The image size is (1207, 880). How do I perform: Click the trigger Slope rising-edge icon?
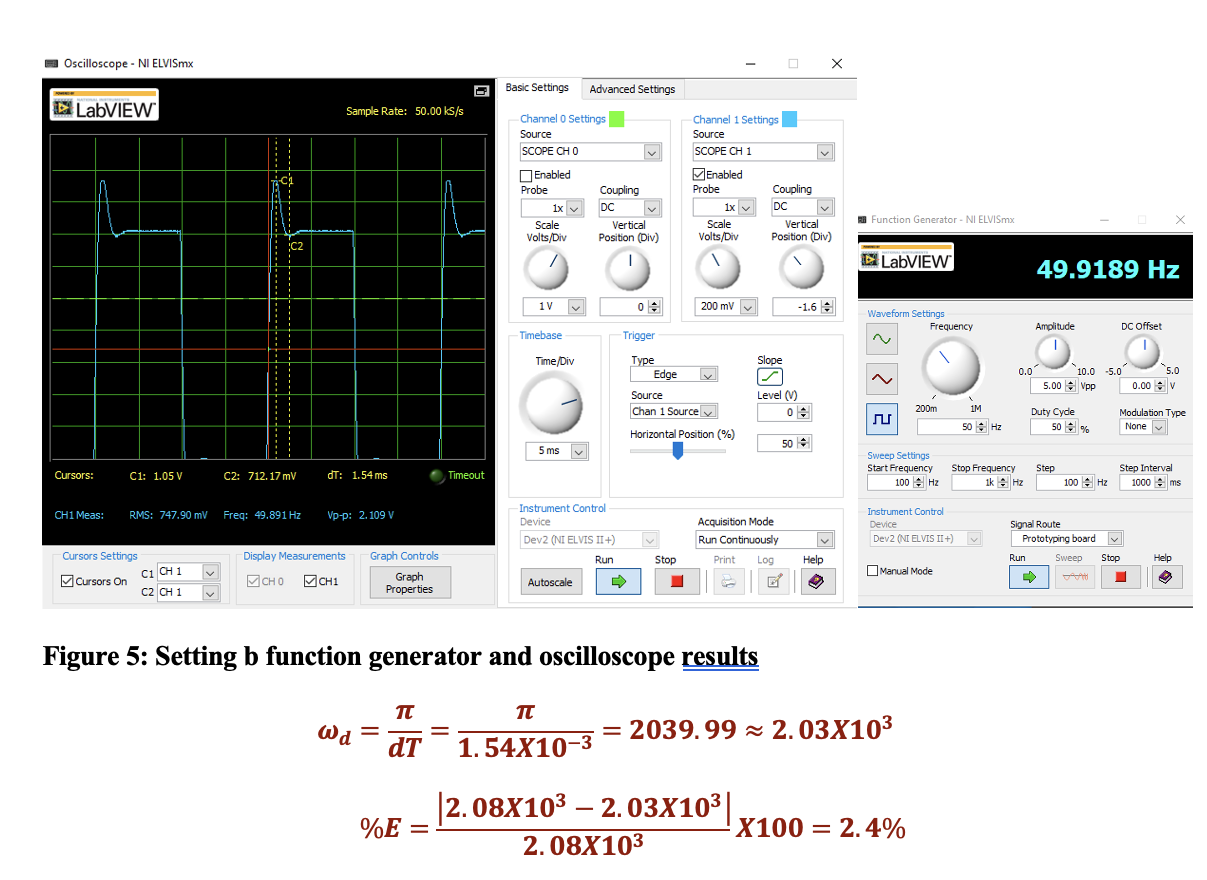coord(770,376)
